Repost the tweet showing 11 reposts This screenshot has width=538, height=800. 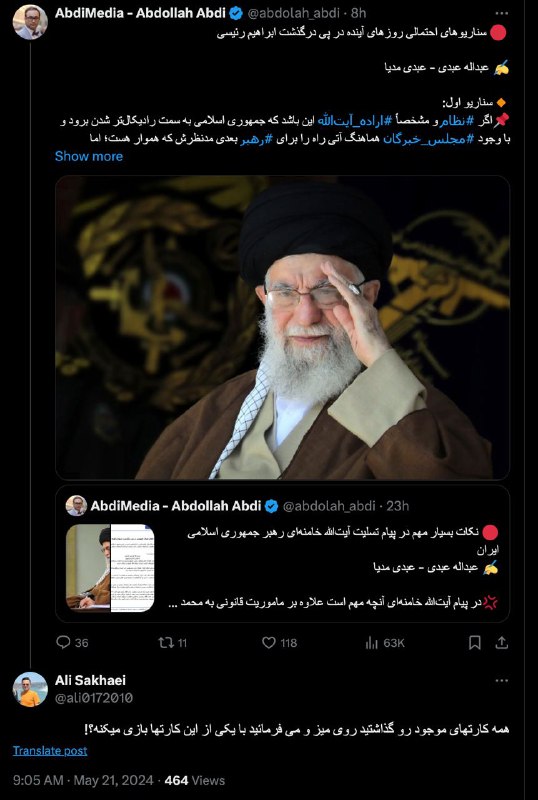click(166, 643)
